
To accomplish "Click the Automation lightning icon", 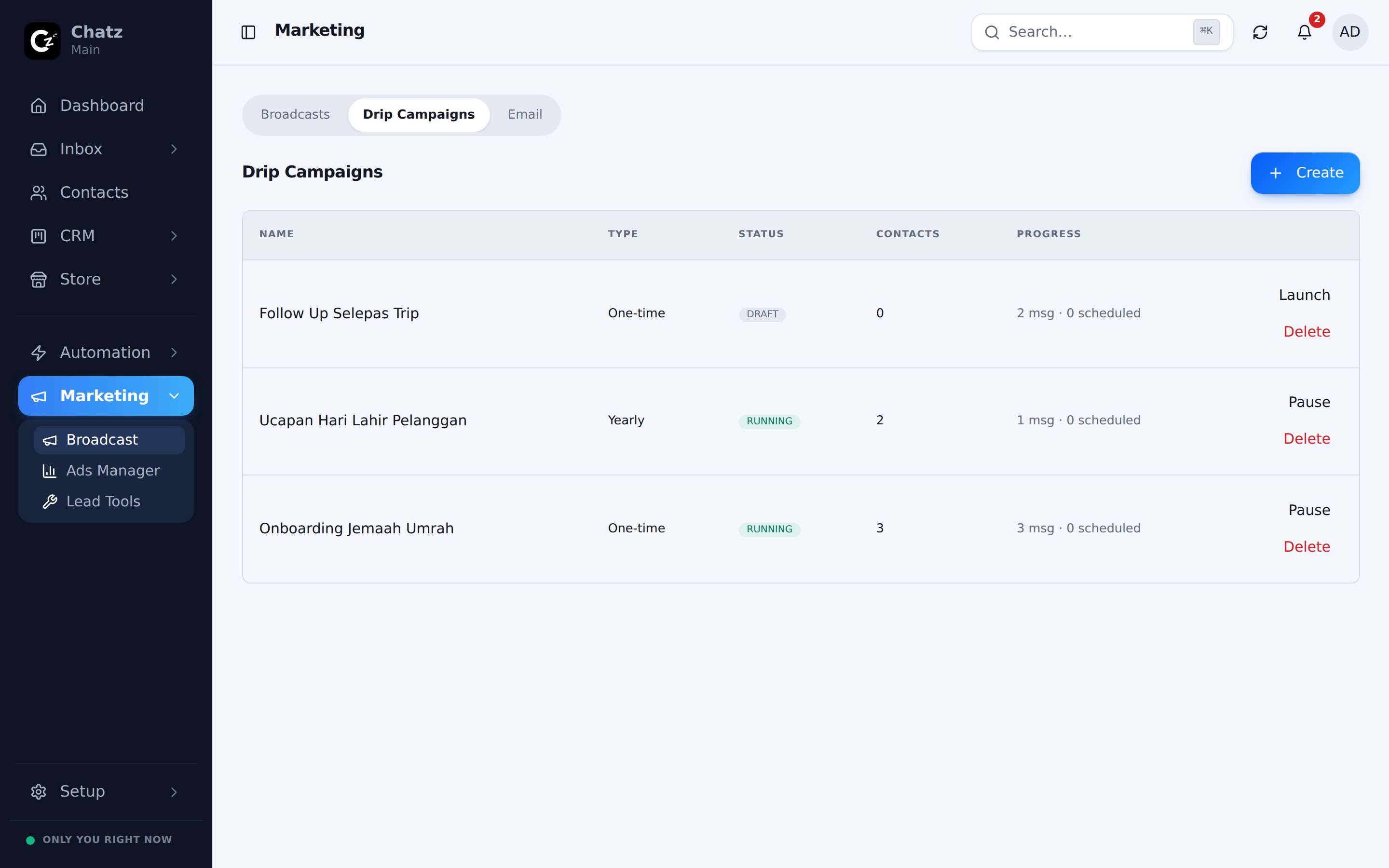I will tap(39, 353).
